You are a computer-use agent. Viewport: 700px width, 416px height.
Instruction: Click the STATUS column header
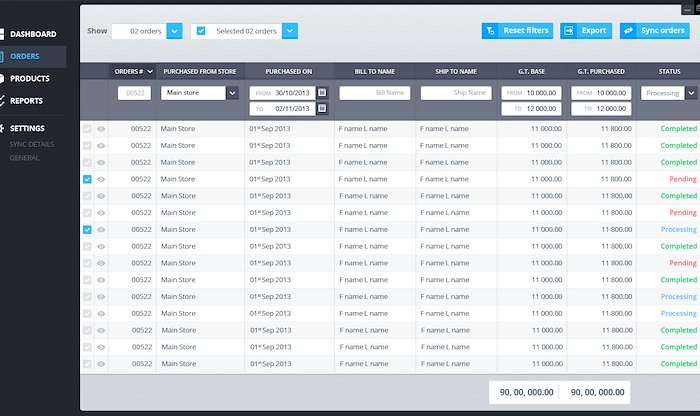coord(669,71)
